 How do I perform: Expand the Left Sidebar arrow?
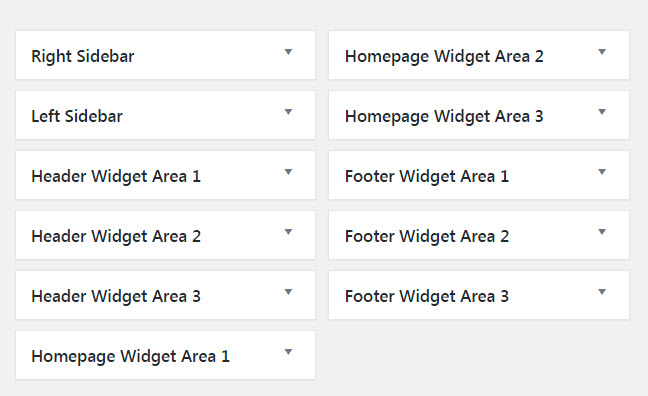point(288,112)
